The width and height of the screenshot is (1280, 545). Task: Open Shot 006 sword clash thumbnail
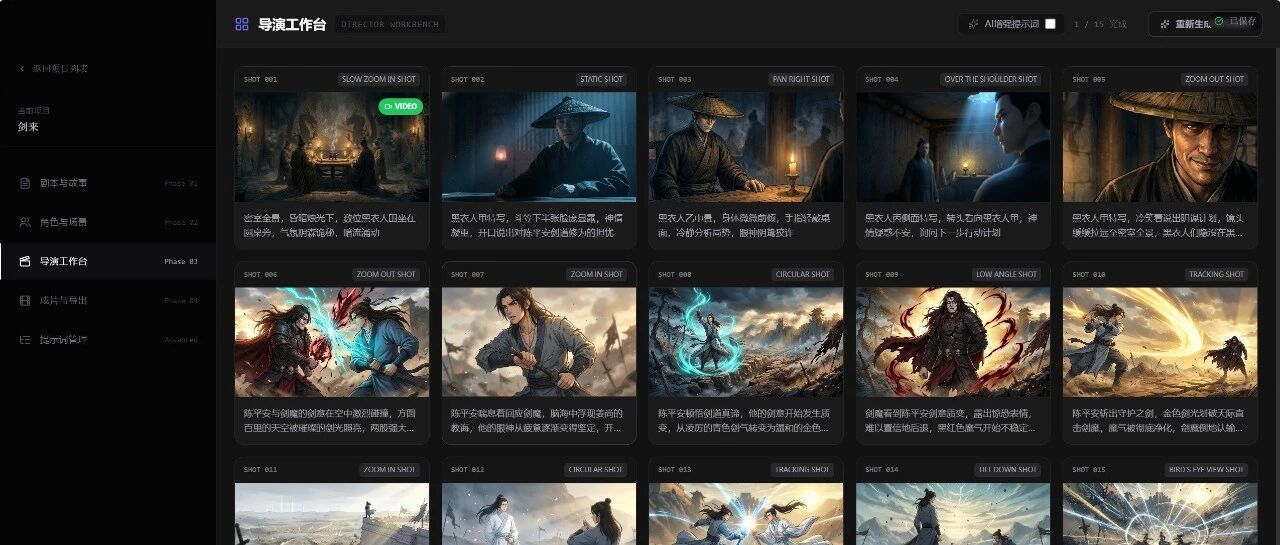(x=332, y=342)
